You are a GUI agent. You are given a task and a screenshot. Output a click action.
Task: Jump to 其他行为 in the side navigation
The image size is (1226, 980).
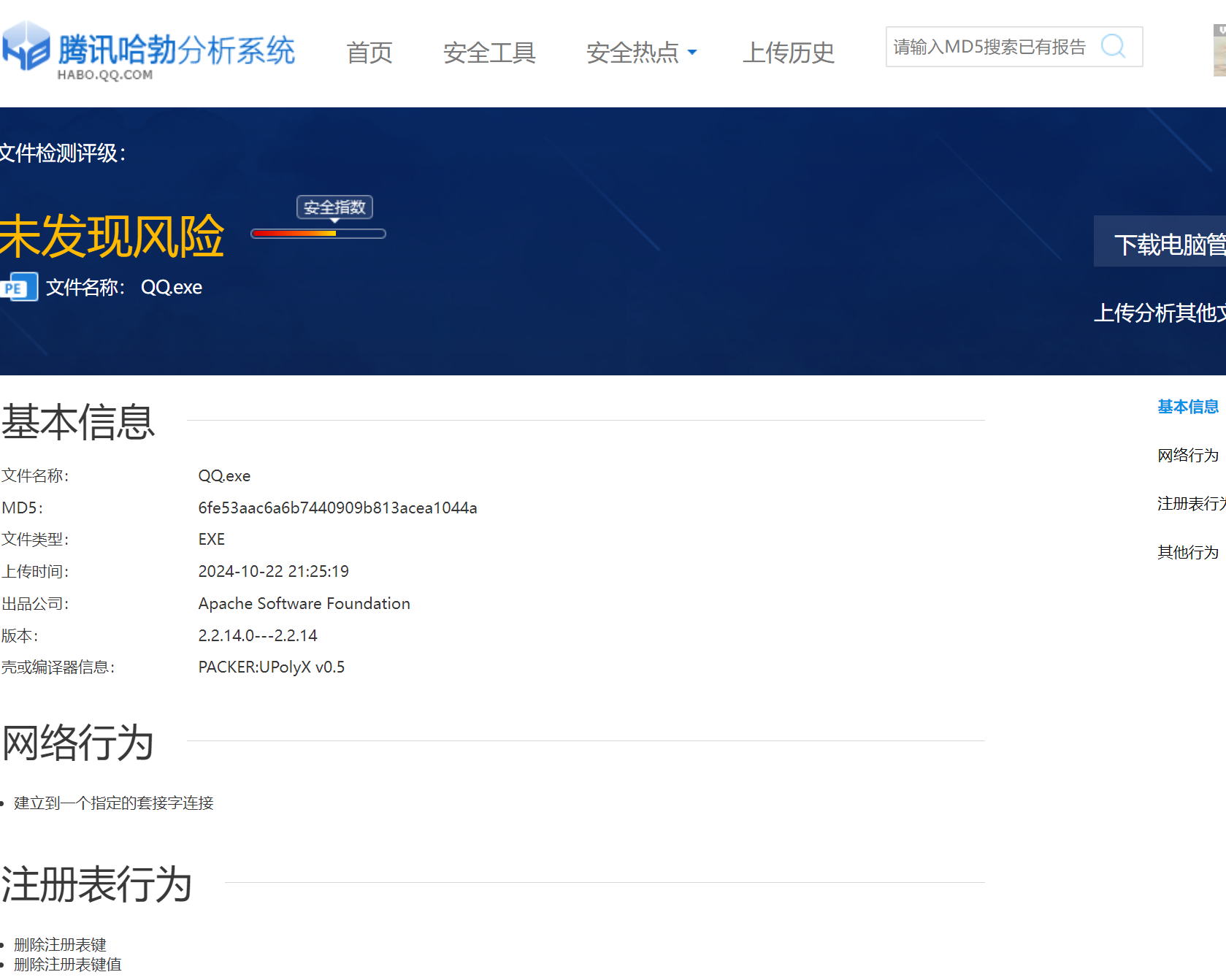1187,552
